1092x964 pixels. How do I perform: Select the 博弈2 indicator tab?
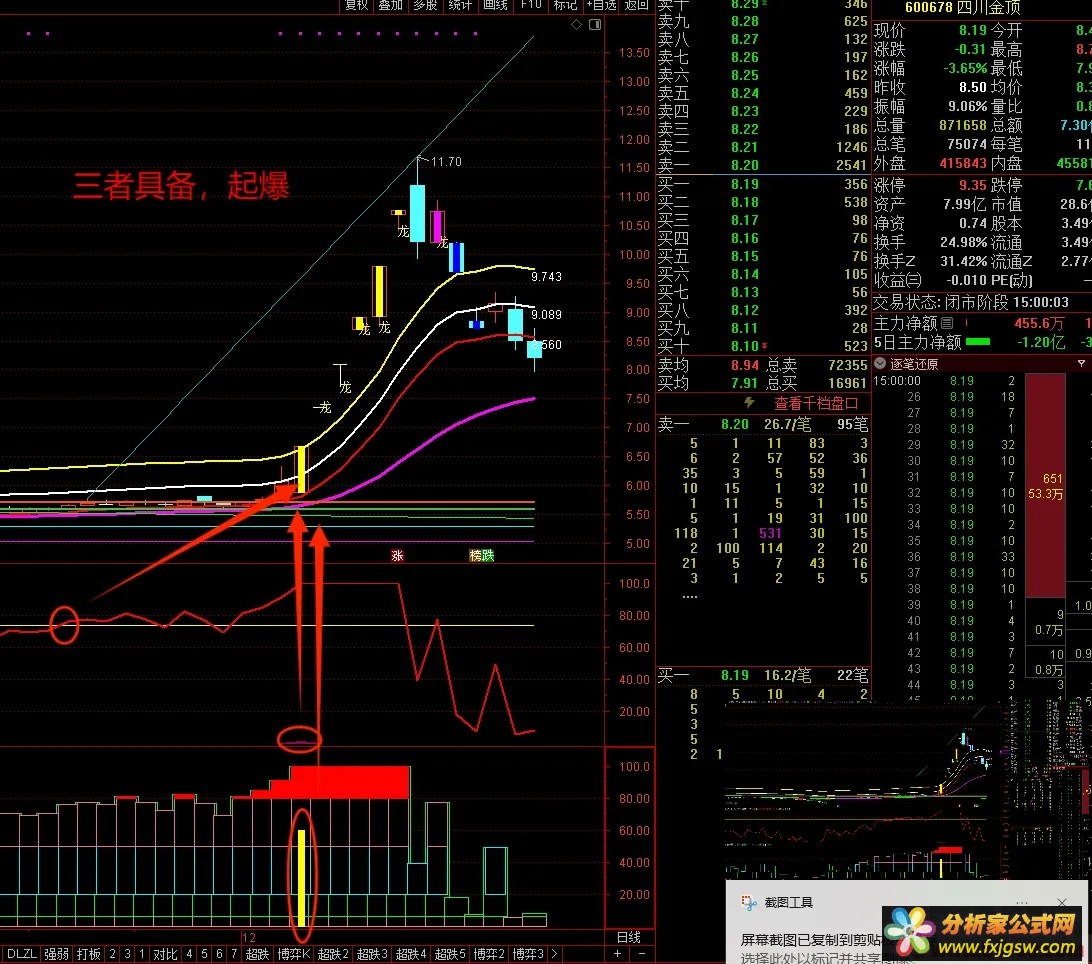pos(489,954)
